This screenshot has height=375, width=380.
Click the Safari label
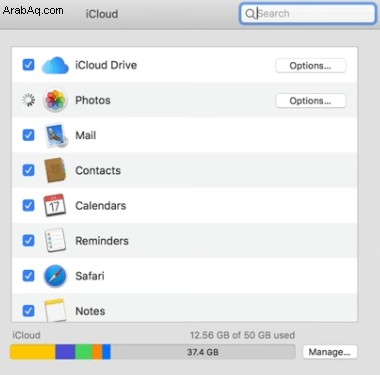pos(90,276)
